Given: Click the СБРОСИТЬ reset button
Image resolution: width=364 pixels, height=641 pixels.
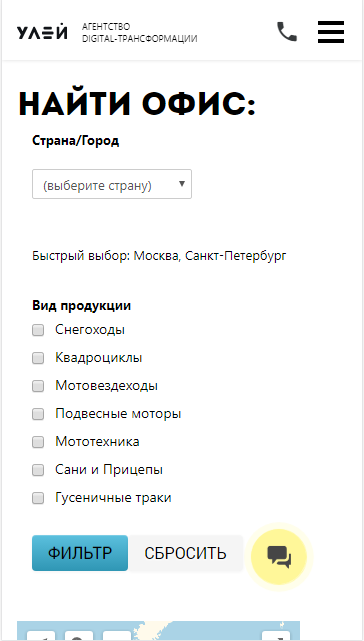Looking at the screenshot, I should pos(185,553).
